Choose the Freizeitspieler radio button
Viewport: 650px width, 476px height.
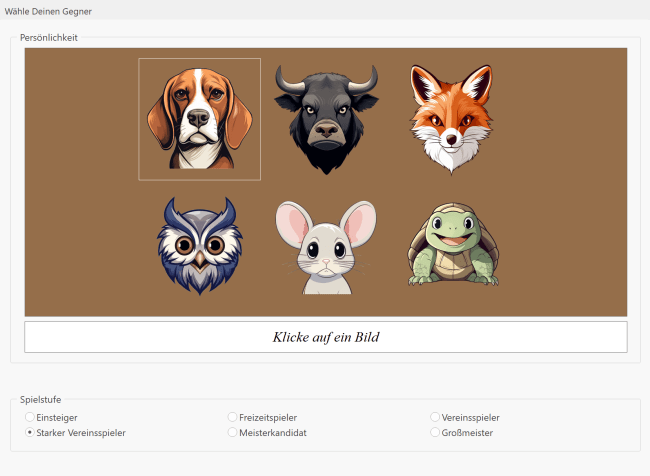tap(232, 417)
